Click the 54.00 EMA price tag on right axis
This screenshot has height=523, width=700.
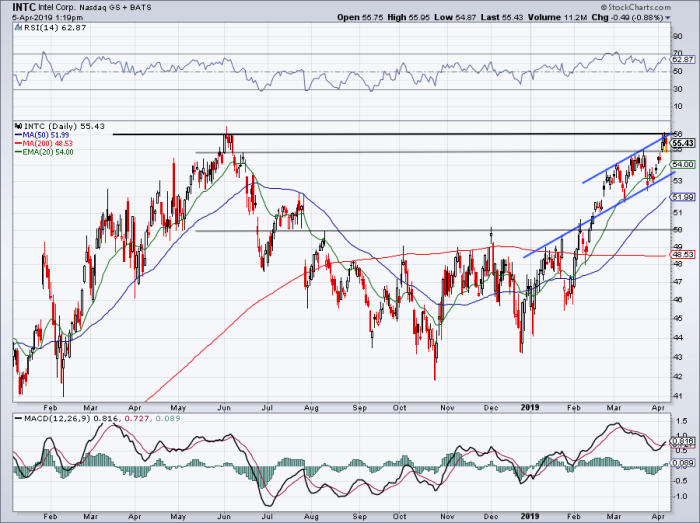pos(683,165)
